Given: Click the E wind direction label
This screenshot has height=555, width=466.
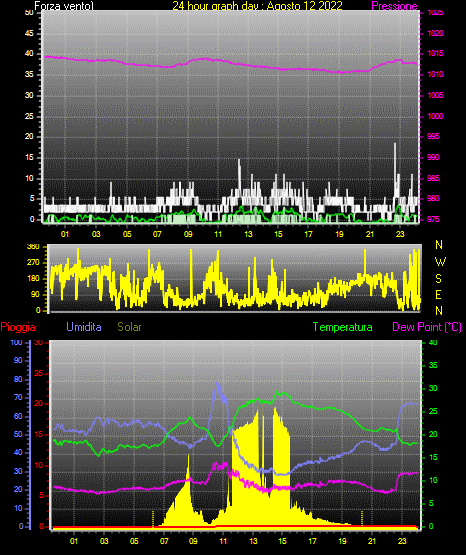Looking at the screenshot, I should [438, 294].
